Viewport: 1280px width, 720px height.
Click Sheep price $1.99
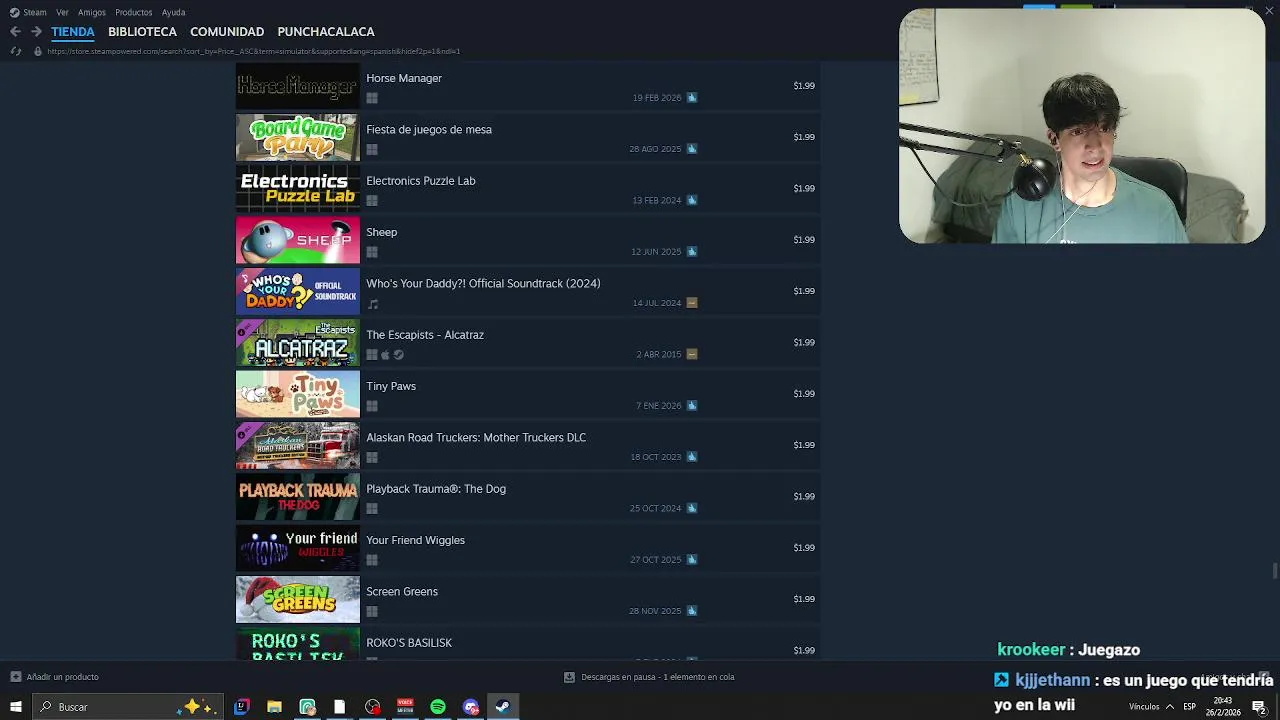coord(804,240)
